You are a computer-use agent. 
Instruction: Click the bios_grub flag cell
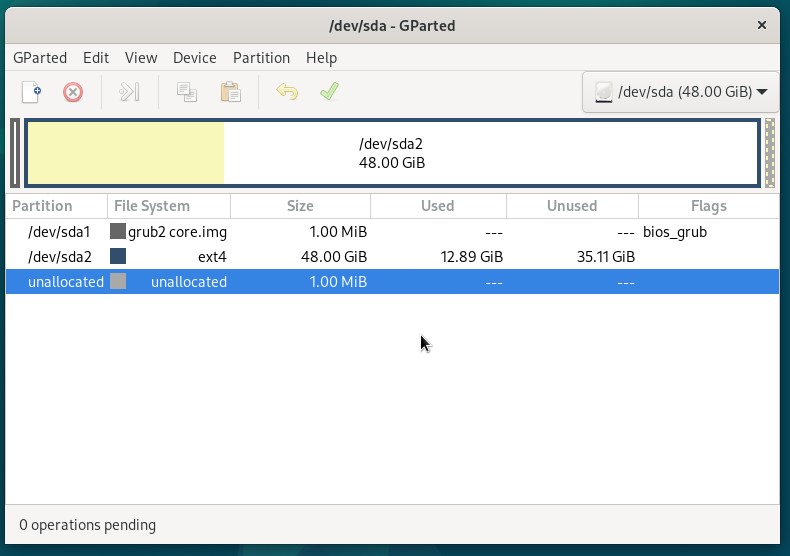pos(675,232)
